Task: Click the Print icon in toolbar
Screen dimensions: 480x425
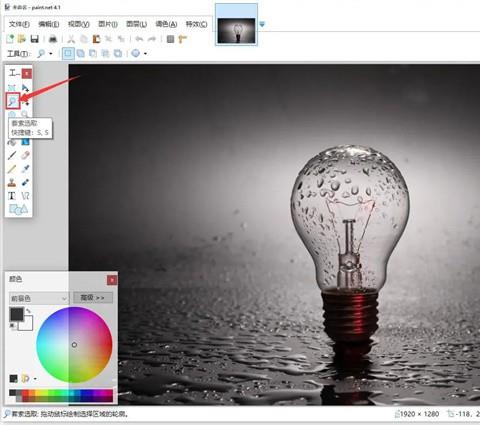Action: [53, 39]
